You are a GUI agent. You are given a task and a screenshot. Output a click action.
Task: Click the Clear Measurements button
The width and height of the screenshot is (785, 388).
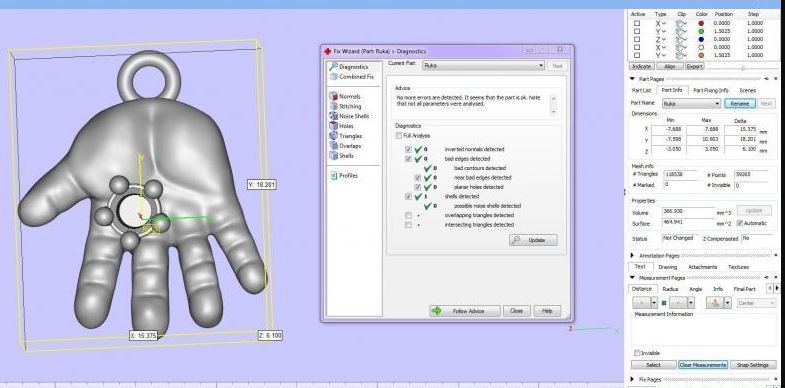tap(703, 365)
